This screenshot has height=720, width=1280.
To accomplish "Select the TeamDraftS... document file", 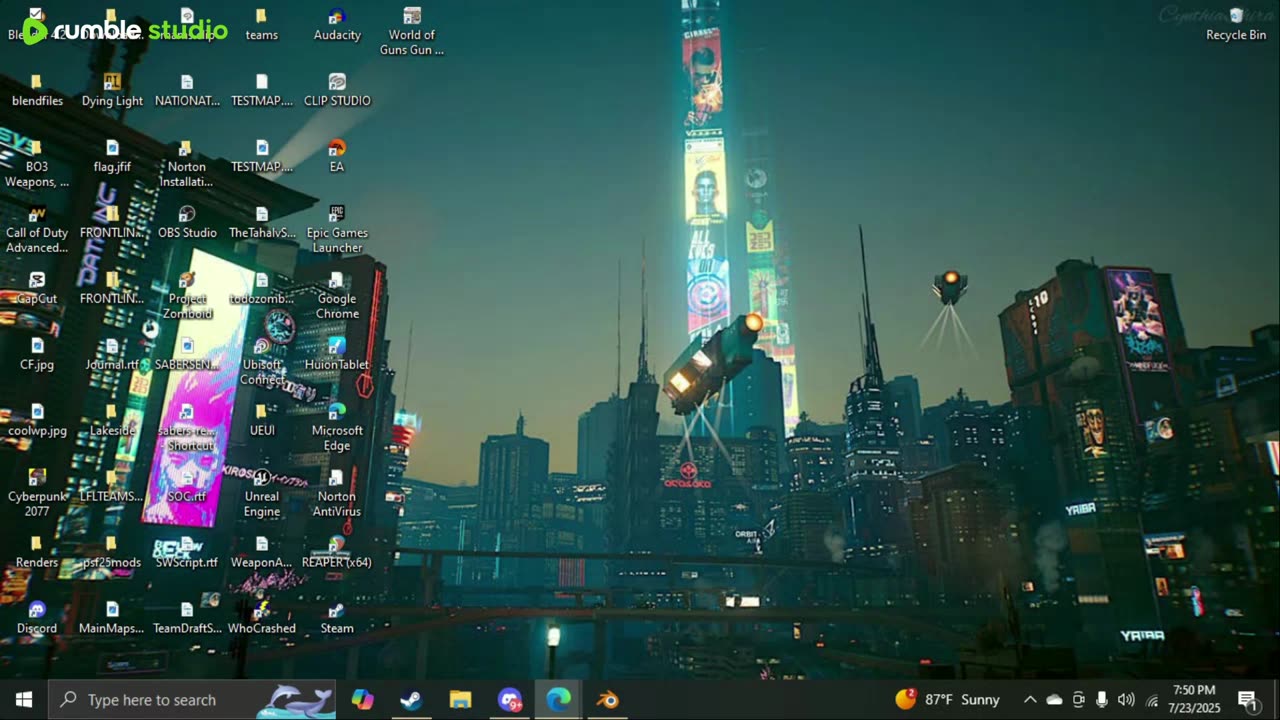I will 187,618.
